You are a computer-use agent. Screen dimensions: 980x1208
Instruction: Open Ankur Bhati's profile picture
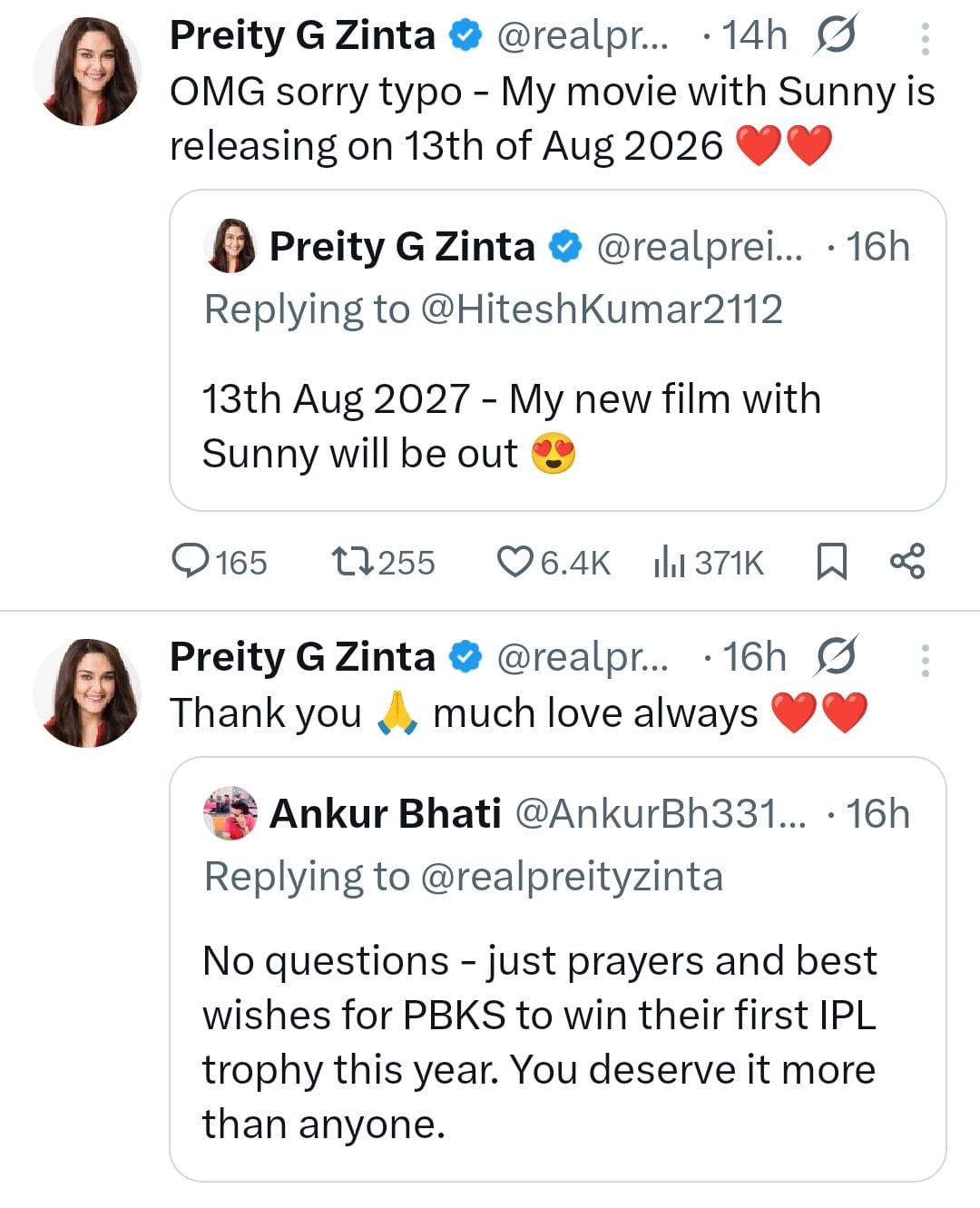[230, 813]
